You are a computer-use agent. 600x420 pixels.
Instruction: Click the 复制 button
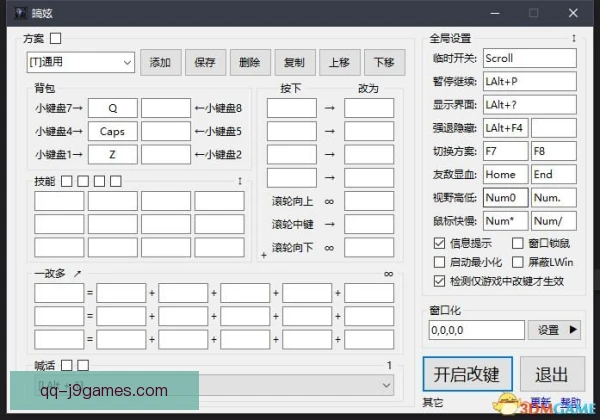click(x=295, y=62)
